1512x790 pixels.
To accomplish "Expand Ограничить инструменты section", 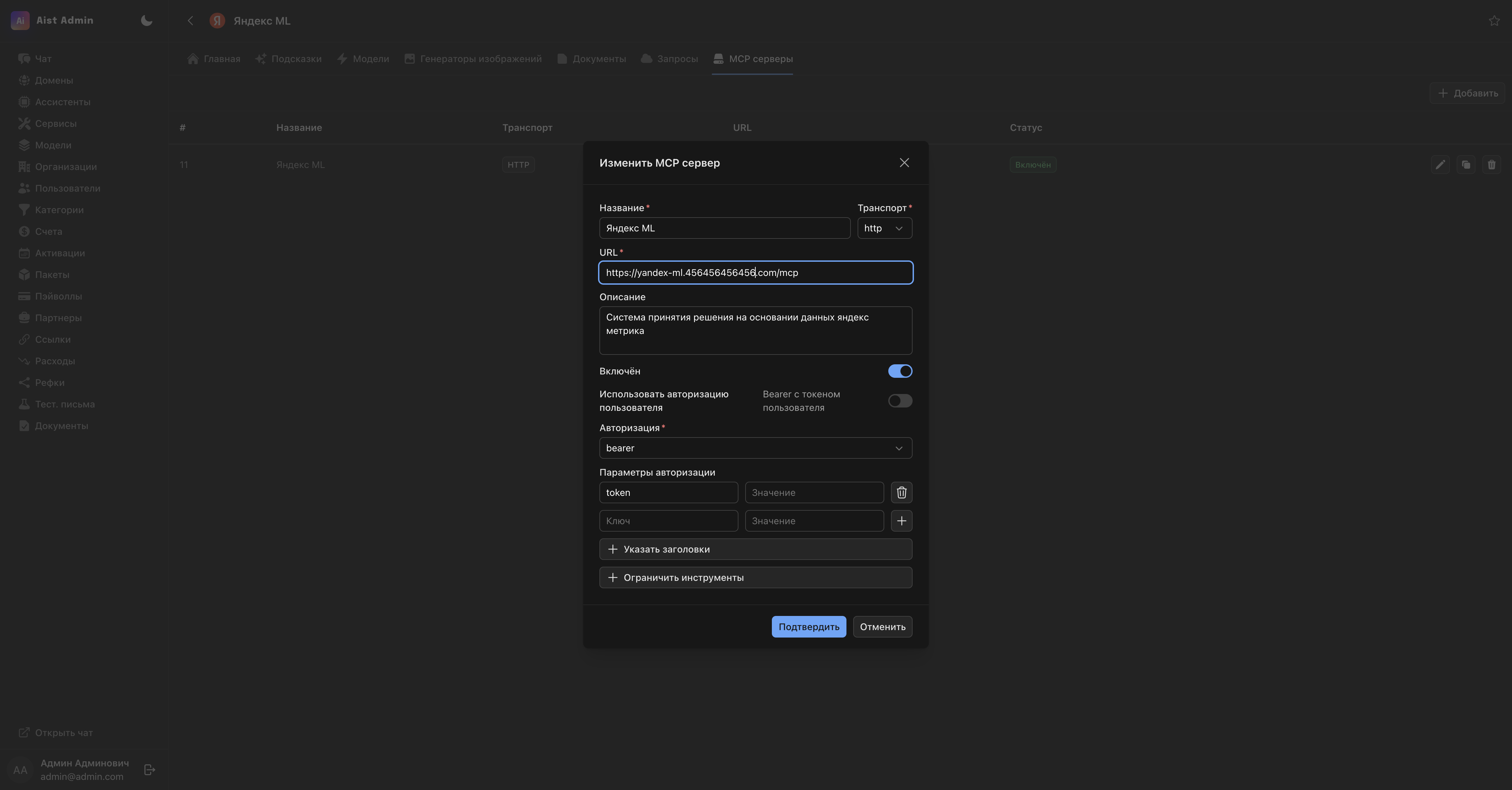I will [x=755, y=578].
